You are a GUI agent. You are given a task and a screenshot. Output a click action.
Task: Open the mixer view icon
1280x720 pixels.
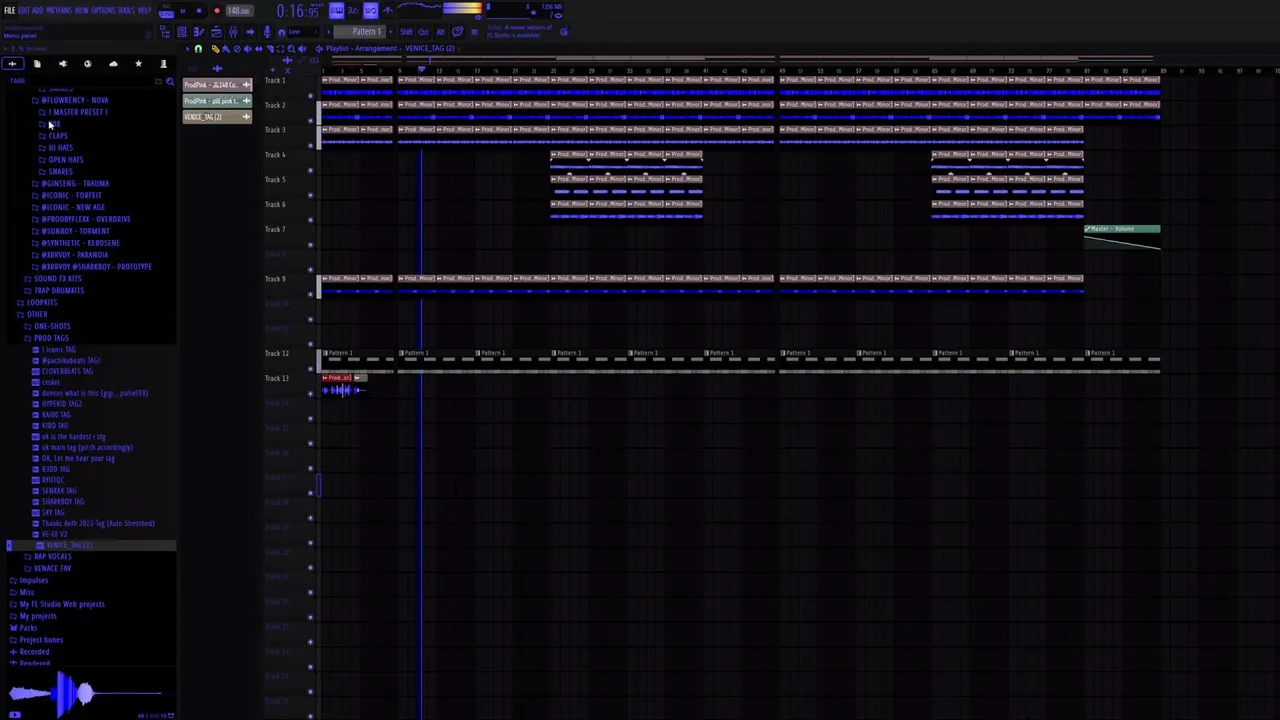pyautogui.click(x=233, y=32)
